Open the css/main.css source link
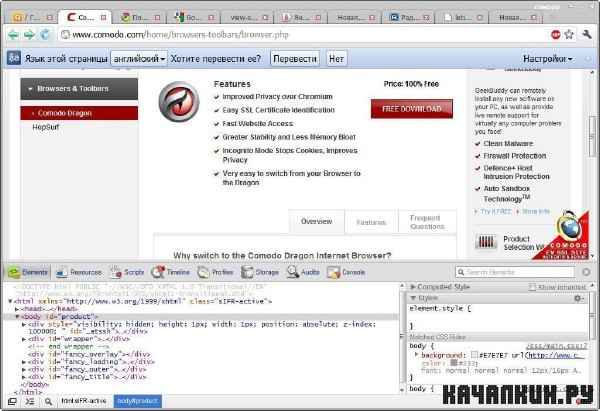The image size is (600, 411). (x=556, y=346)
